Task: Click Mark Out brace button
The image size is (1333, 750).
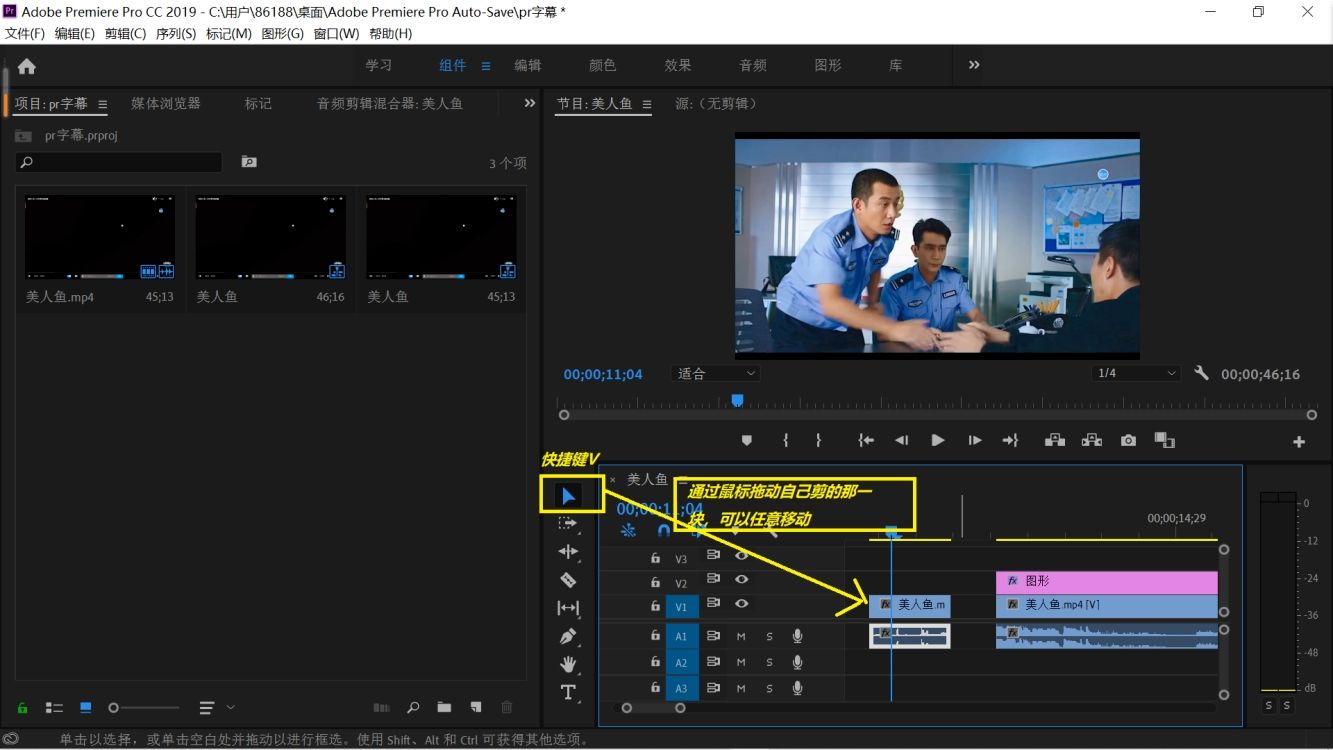Action: point(818,440)
